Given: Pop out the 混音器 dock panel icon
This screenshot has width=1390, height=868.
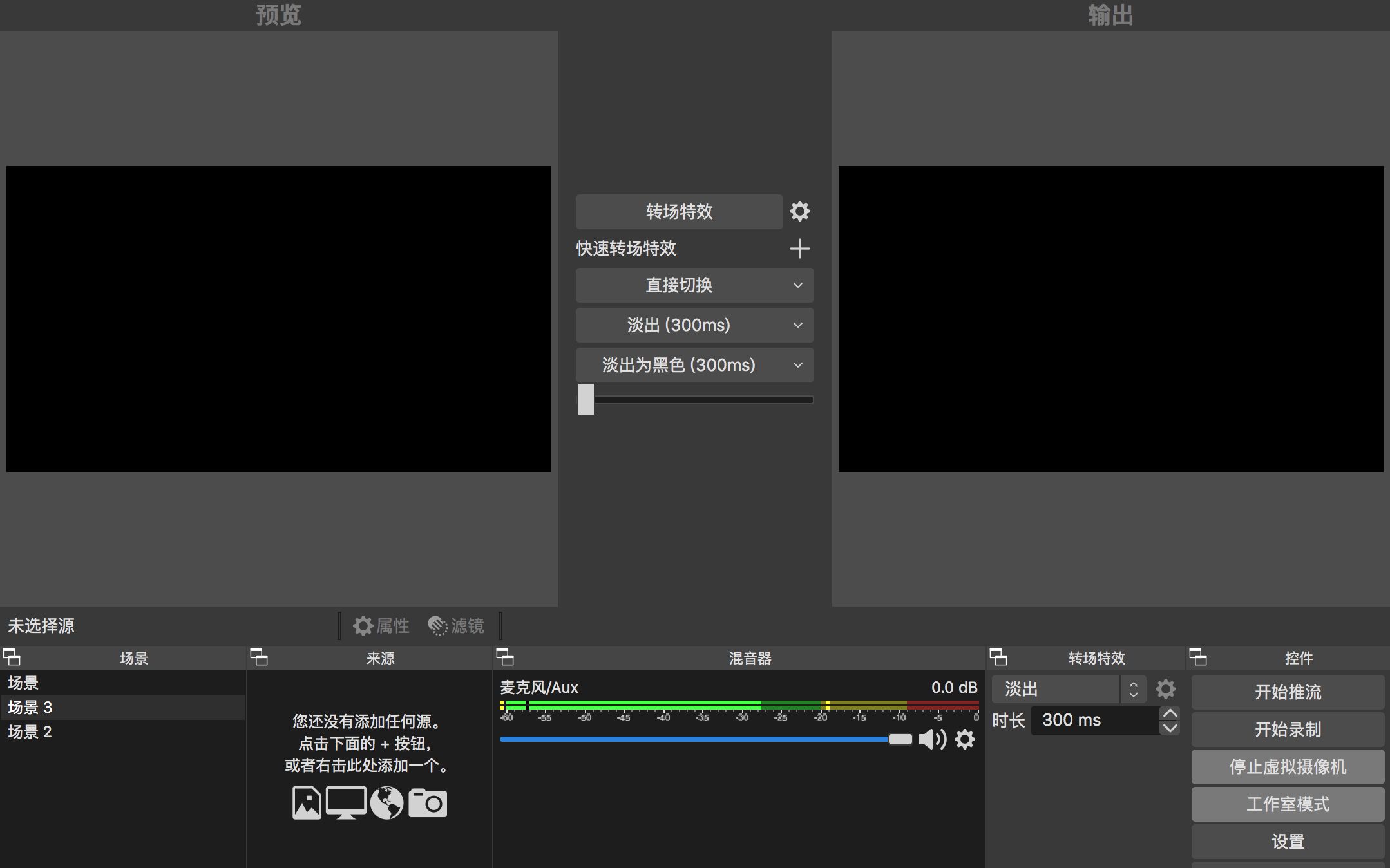Looking at the screenshot, I should point(506,657).
